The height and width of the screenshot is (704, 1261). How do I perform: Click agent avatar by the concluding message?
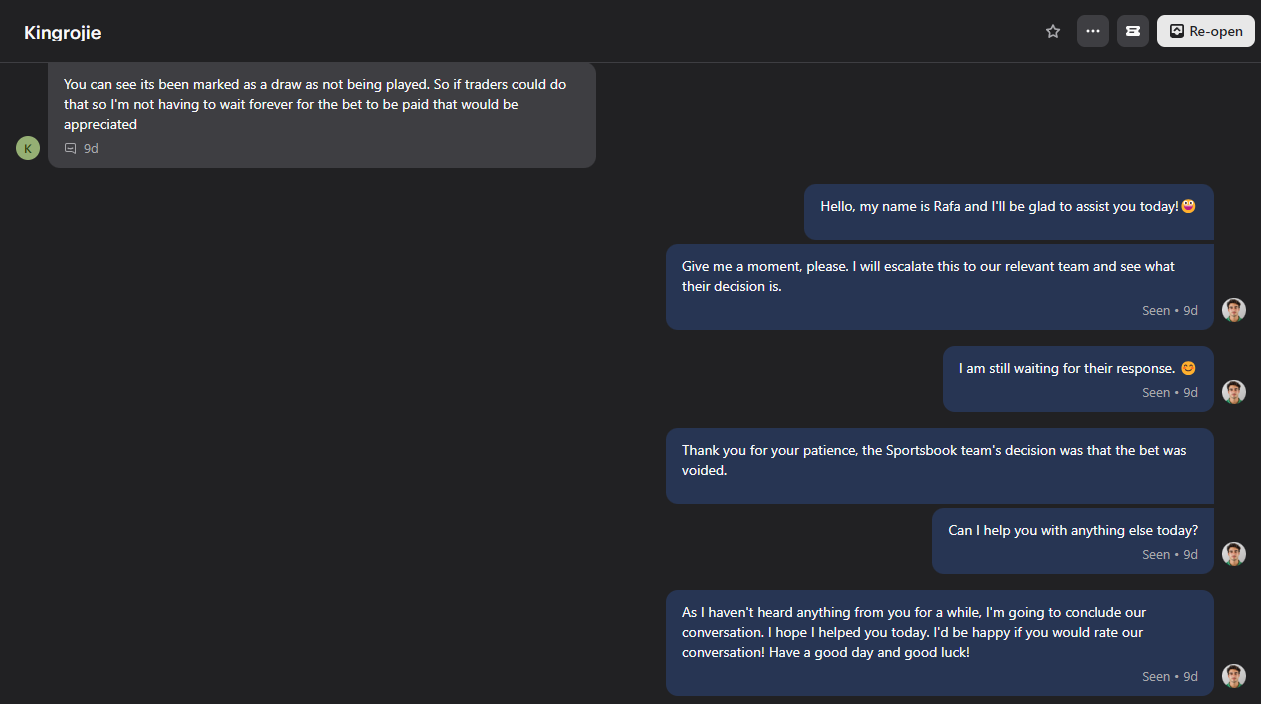point(1234,676)
